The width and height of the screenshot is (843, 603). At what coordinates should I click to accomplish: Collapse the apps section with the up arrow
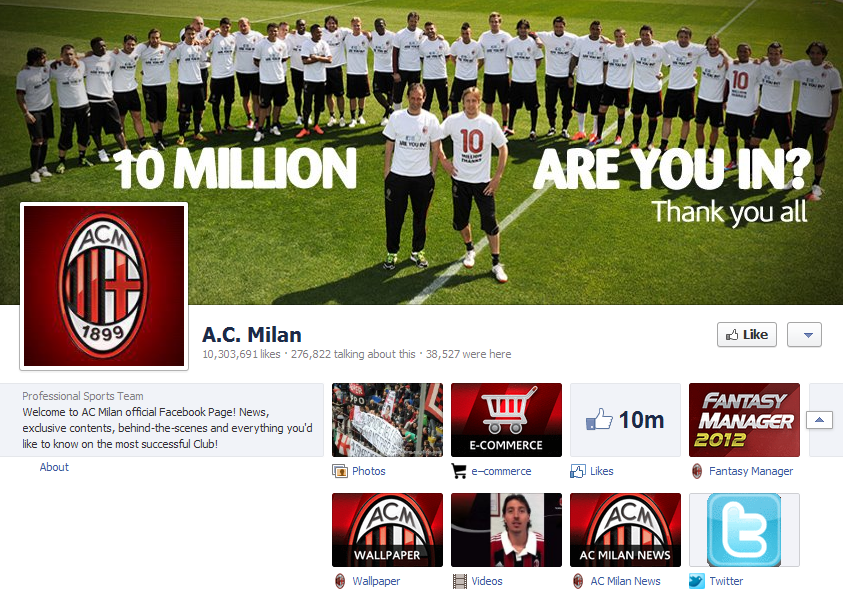point(819,420)
